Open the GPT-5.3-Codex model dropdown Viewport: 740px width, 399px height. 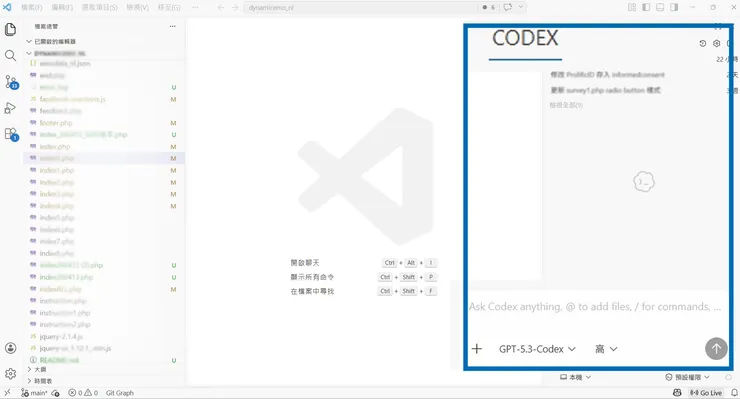point(538,349)
